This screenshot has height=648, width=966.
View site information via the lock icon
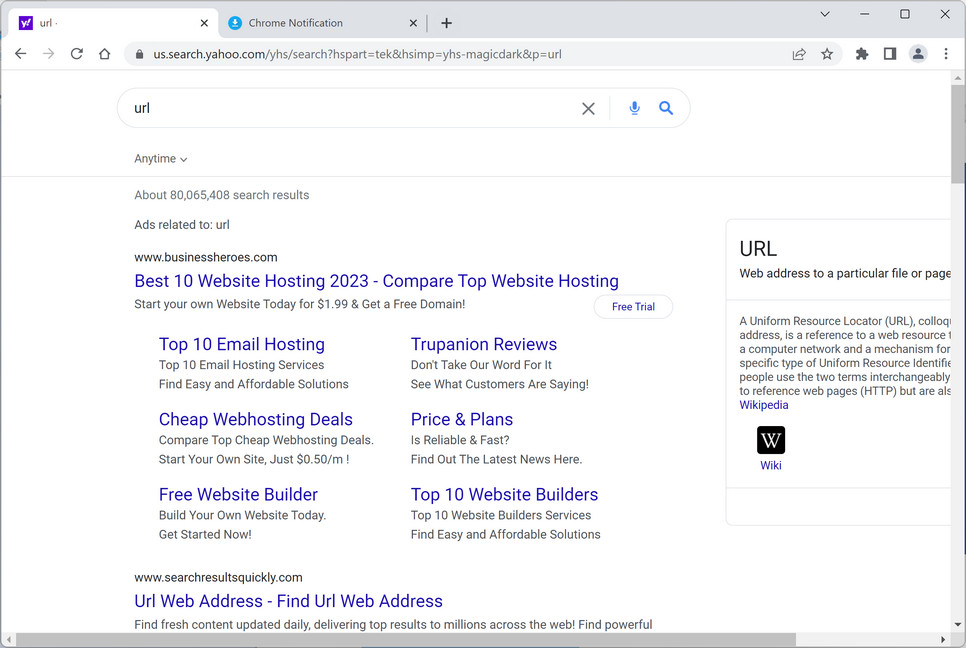[139, 54]
